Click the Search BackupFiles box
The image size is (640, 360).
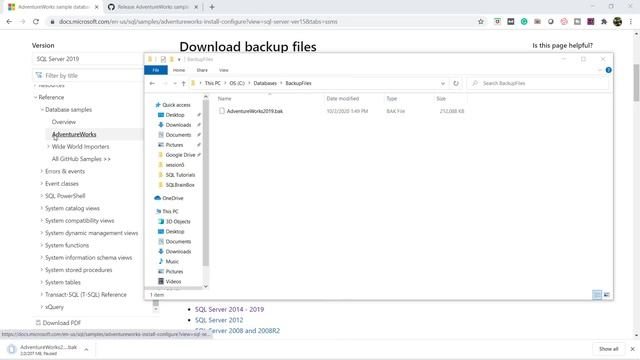click(x=537, y=83)
